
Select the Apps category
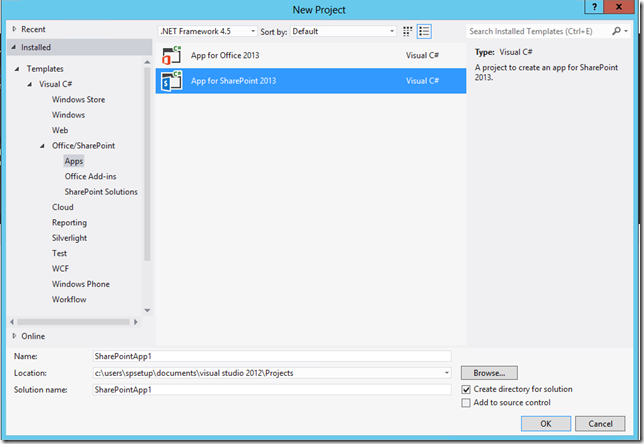click(x=74, y=161)
